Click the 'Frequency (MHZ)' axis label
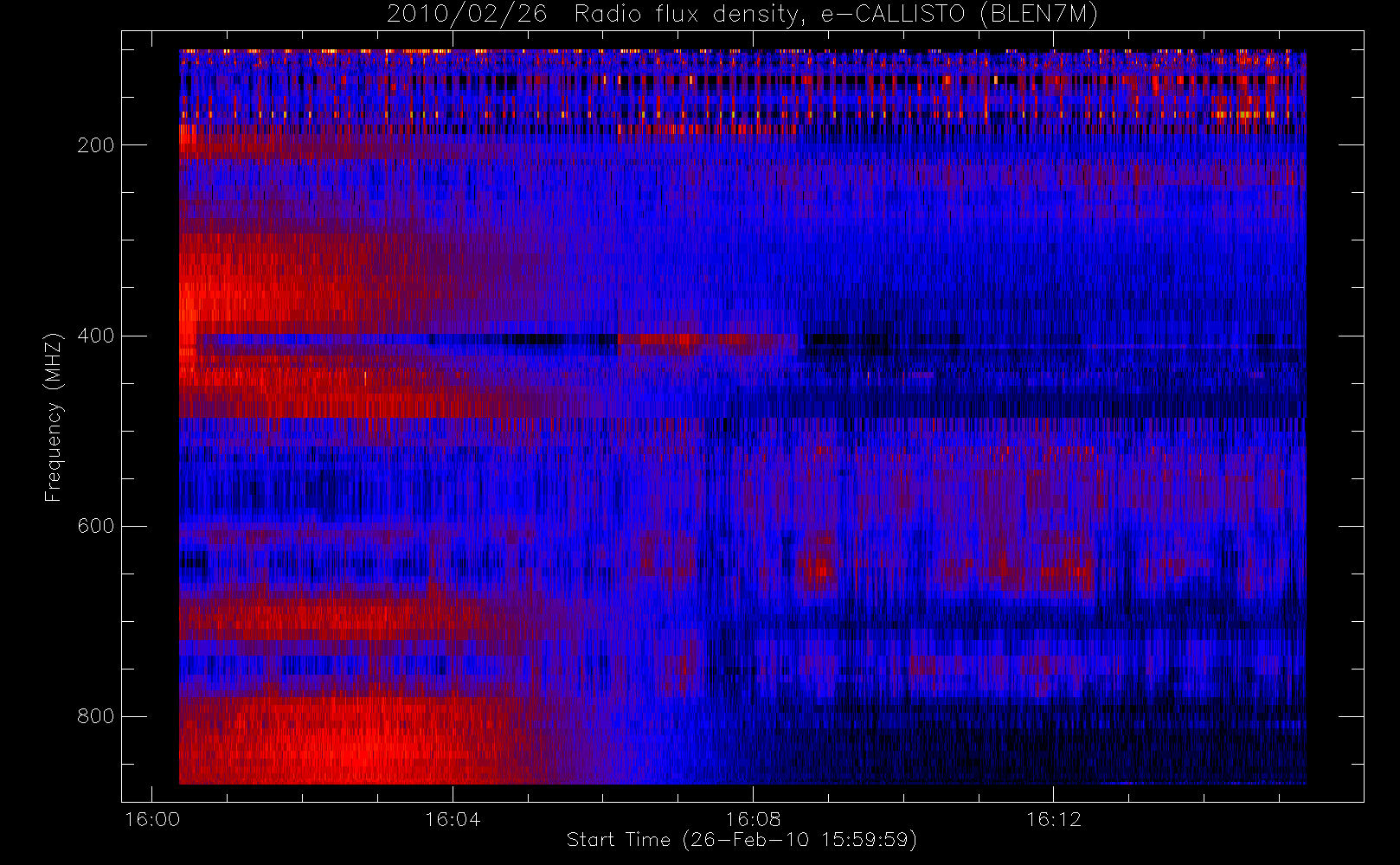Screen dimensions: 1400x865 [54, 417]
